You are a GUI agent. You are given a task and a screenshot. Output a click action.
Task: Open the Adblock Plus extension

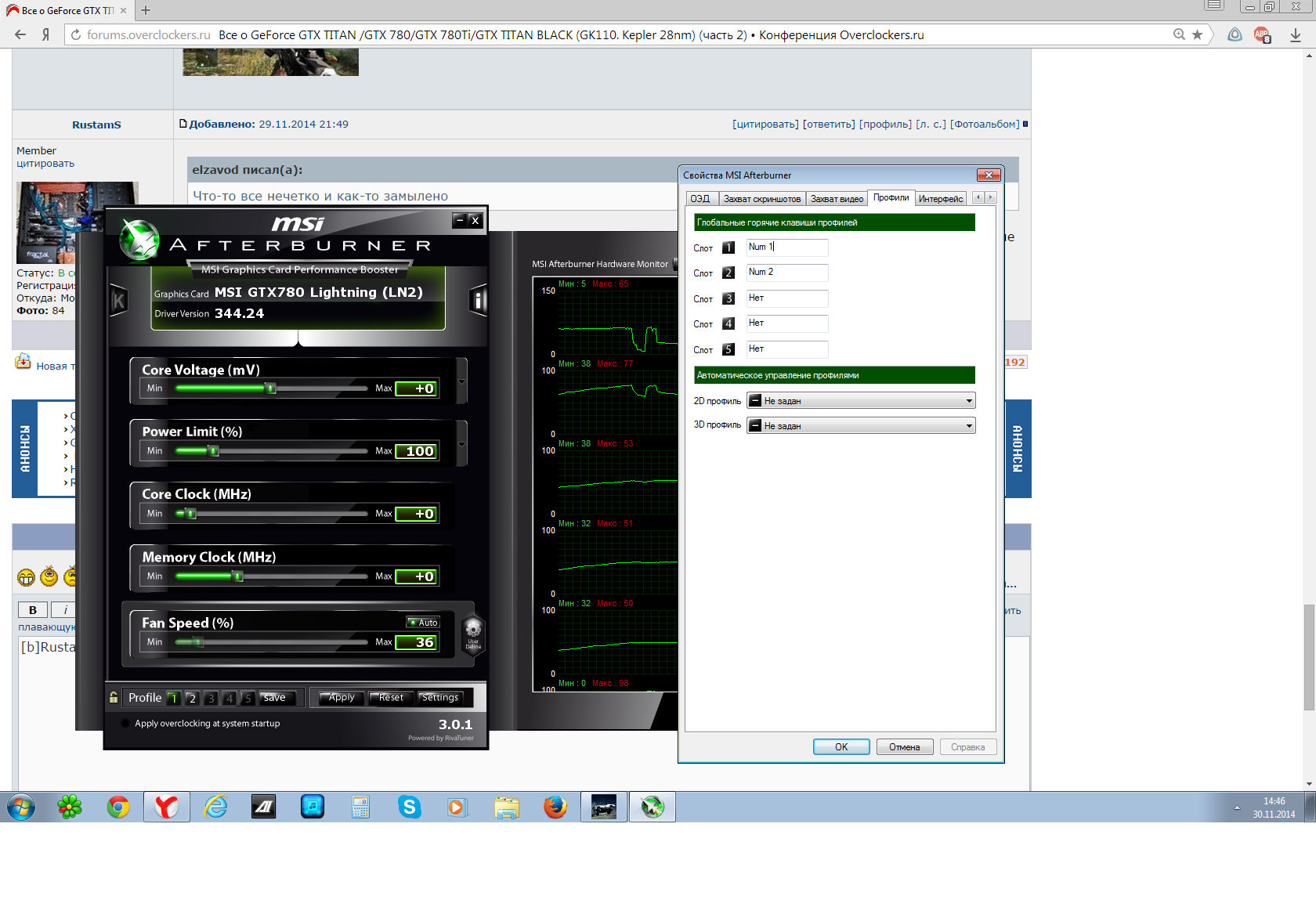point(1262,34)
